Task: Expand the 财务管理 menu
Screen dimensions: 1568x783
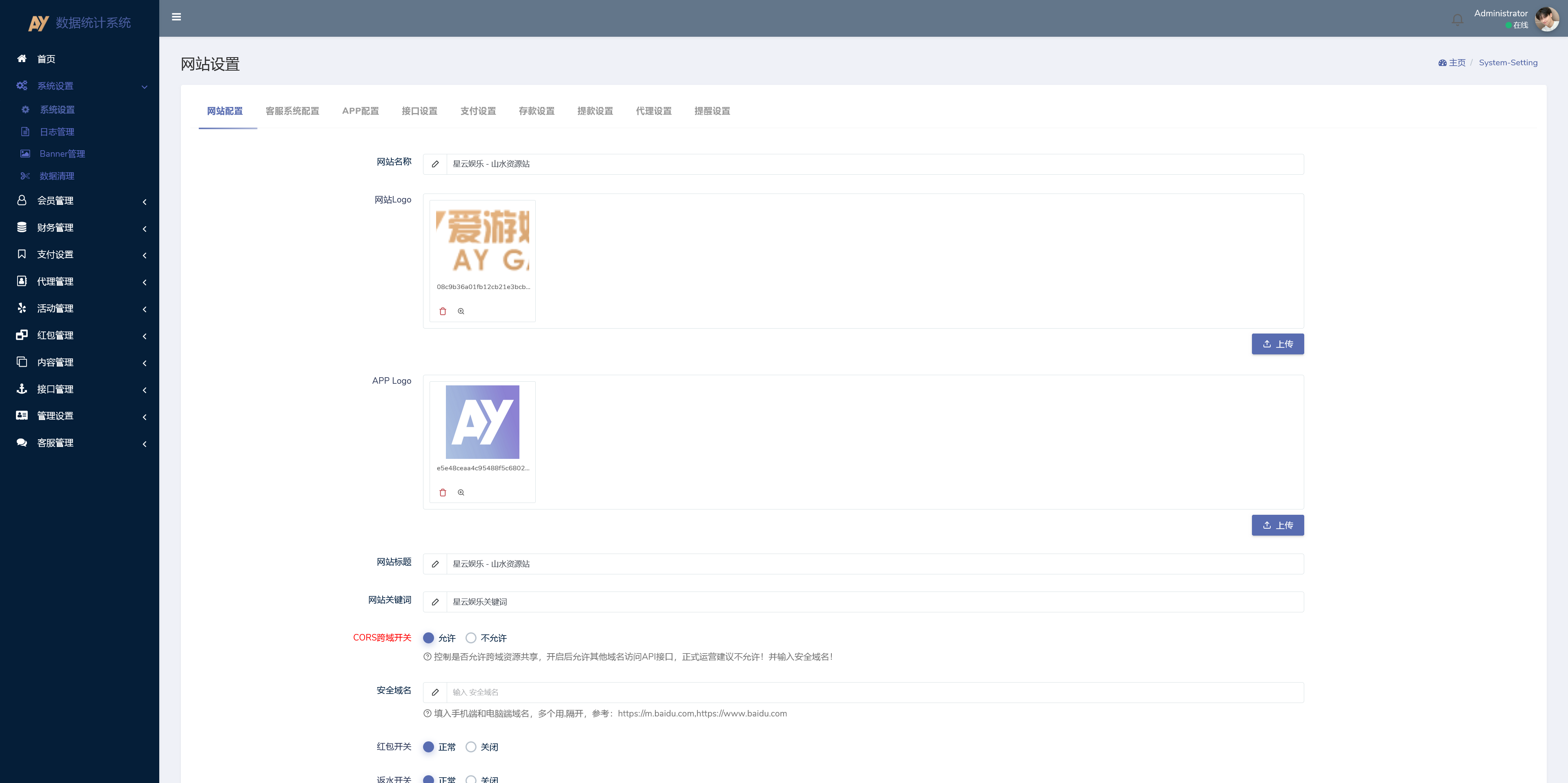Action: tap(55, 227)
